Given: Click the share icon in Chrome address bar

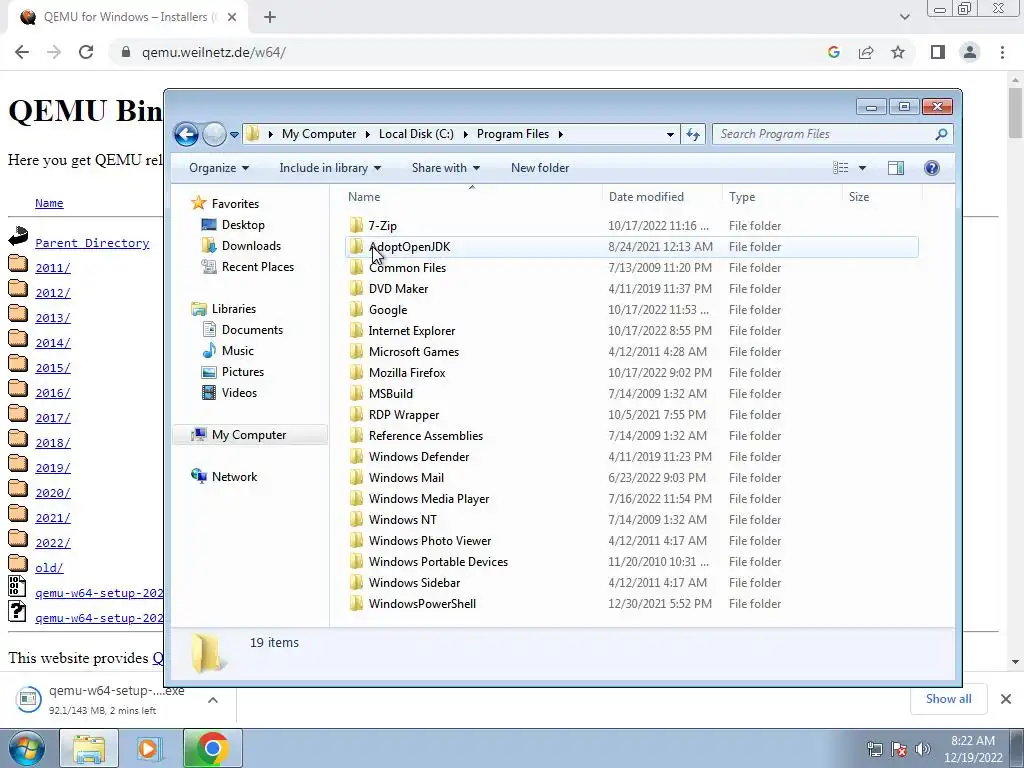Looking at the screenshot, I should [866, 52].
